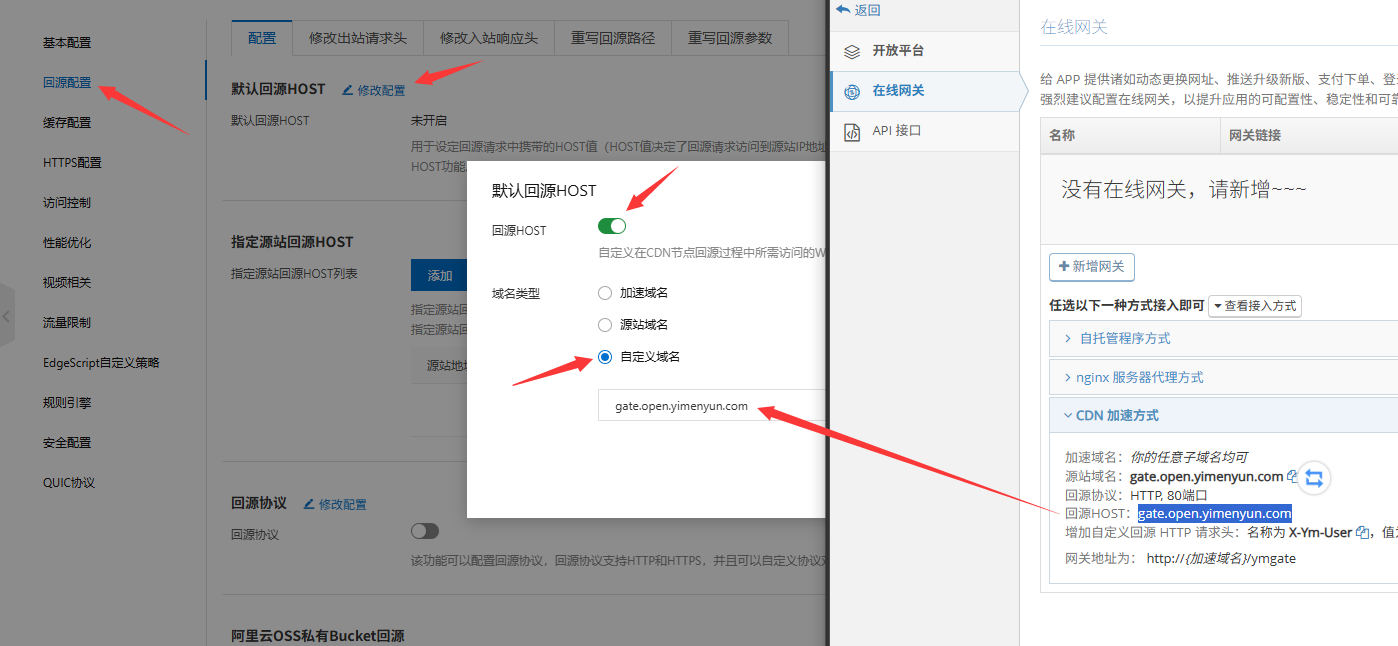Enable the 回源协议 toggle switch
1398x646 pixels.
(425, 531)
